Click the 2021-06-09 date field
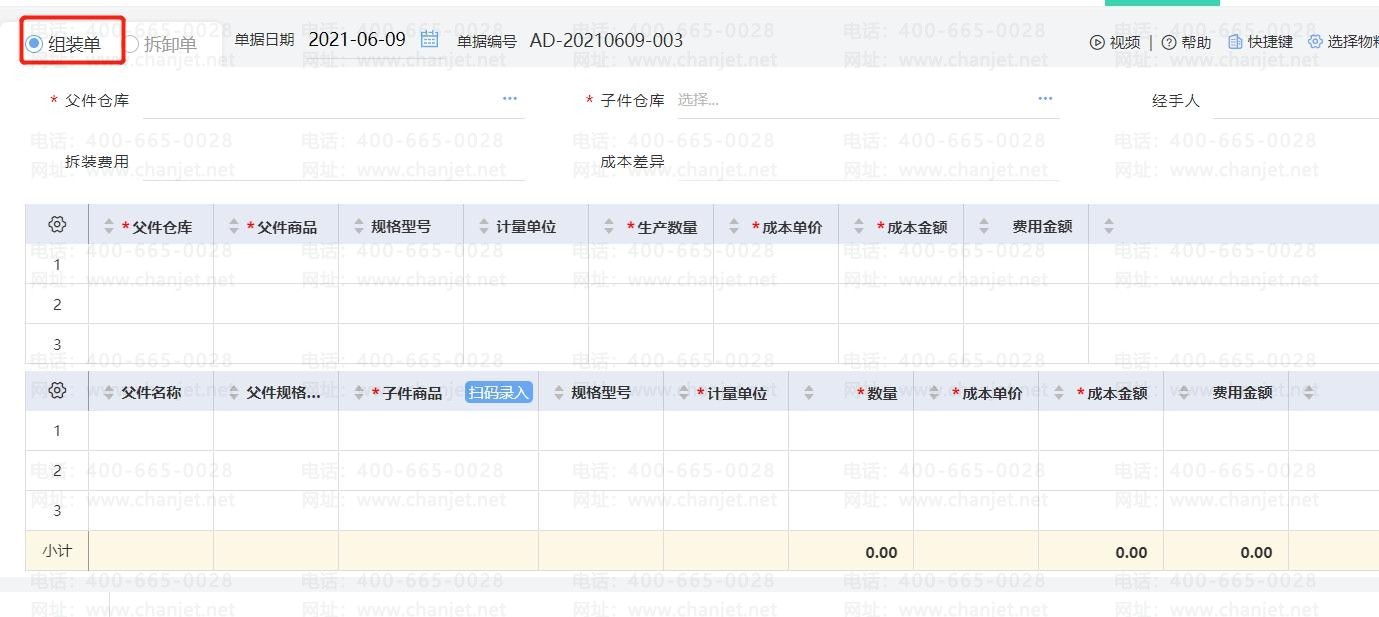1379x617 pixels. click(357, 40)
